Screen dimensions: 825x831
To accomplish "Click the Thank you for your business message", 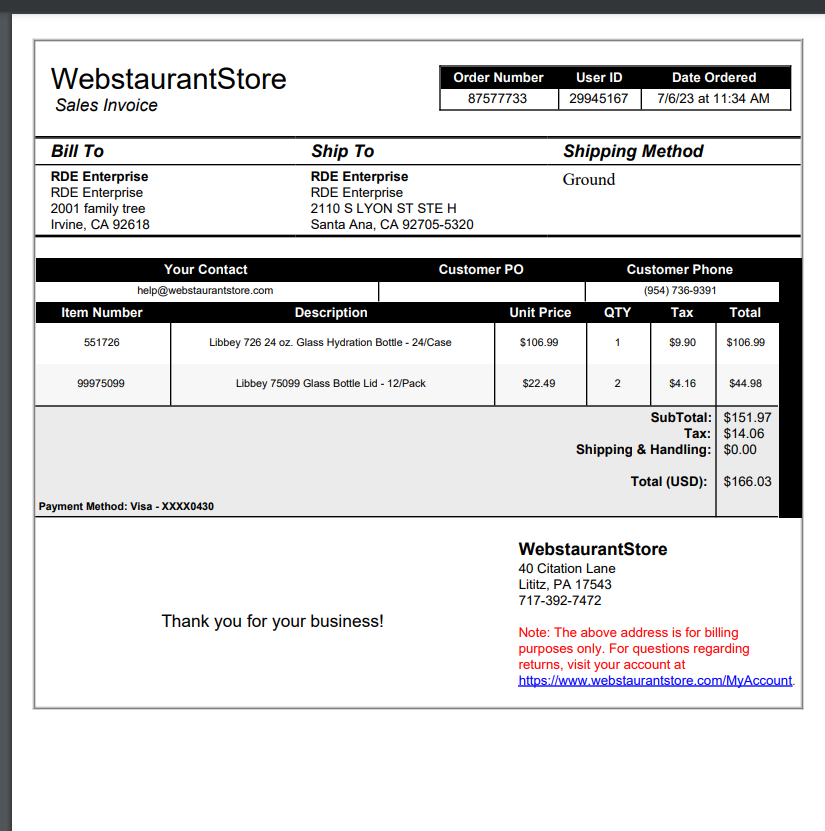I will [x=272, y=621].
